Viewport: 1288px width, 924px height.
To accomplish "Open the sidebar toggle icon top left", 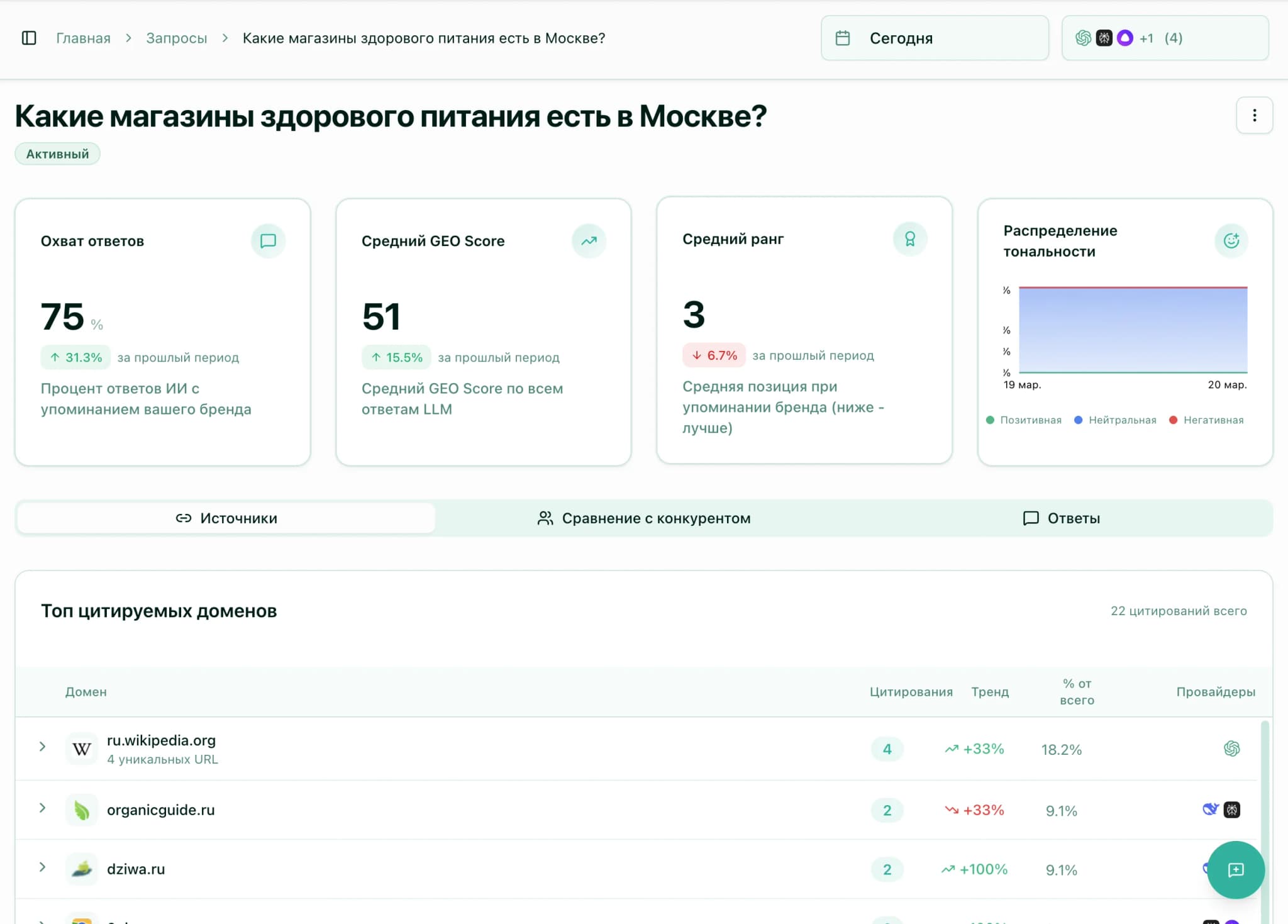I will click(x=29, y=38).
